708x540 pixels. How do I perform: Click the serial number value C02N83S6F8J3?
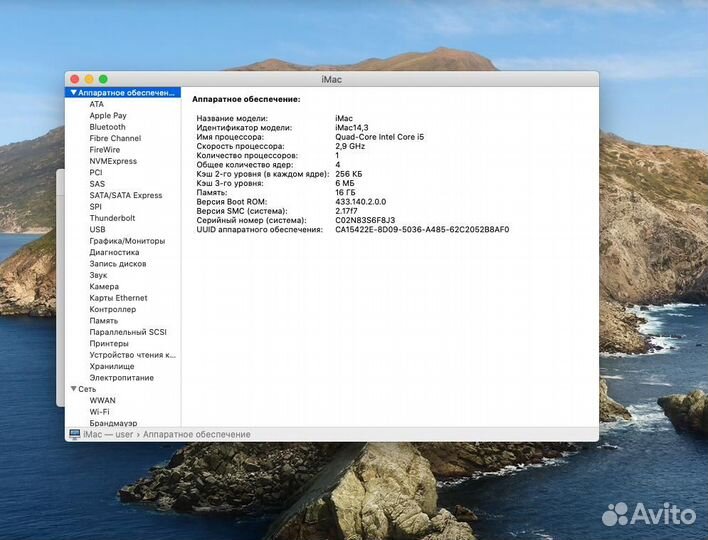tap(365, 220)
